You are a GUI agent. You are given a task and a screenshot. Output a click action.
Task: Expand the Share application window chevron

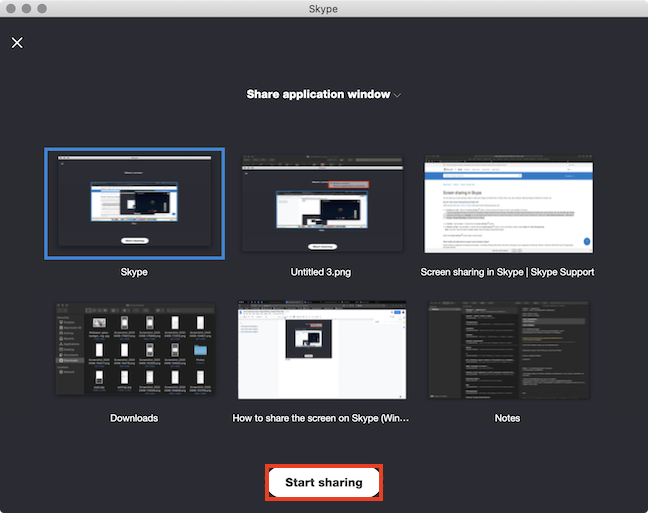398,95
